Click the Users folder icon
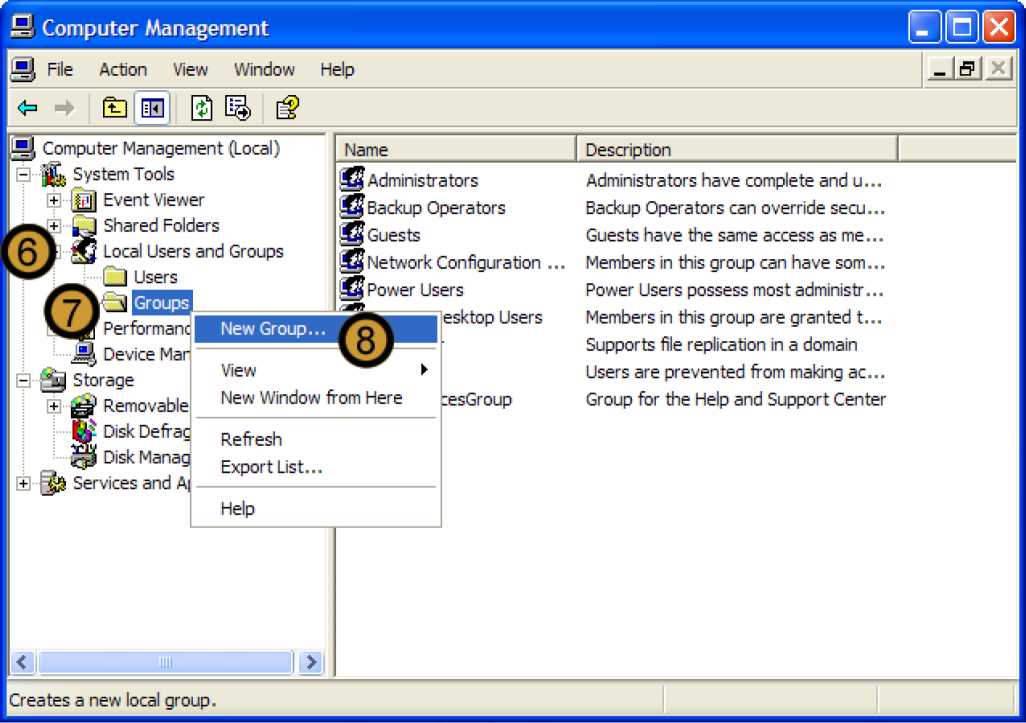This screenshot has height=723, width=1026. pyautogui.click(x=115, y=277)
